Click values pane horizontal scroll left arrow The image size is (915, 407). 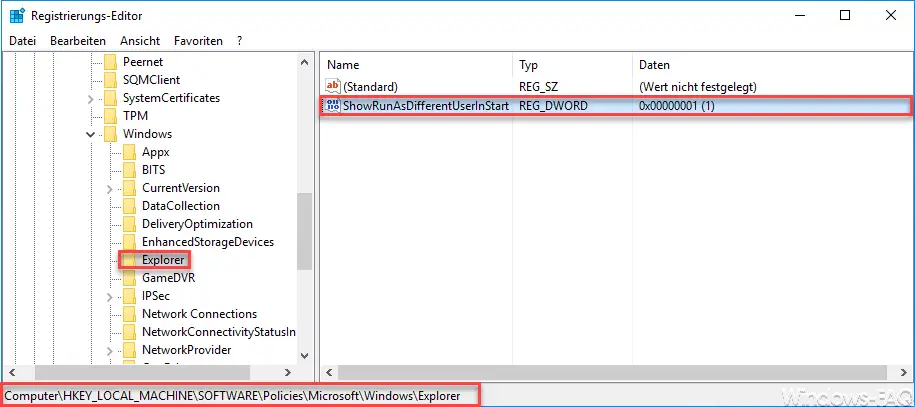point(329,372)
